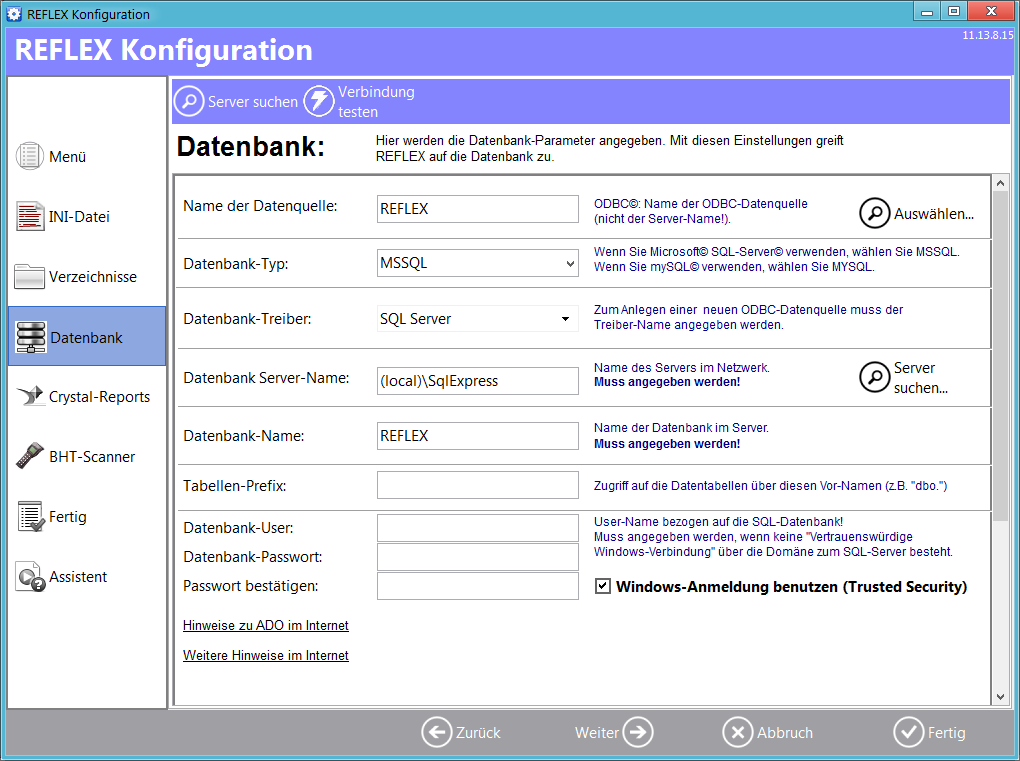This screenshot has height=761, width=1020.
Task: Toggle Windows-Anmeldung benutzen (Trusted Security) checkbox
Action: coord(602,586)
